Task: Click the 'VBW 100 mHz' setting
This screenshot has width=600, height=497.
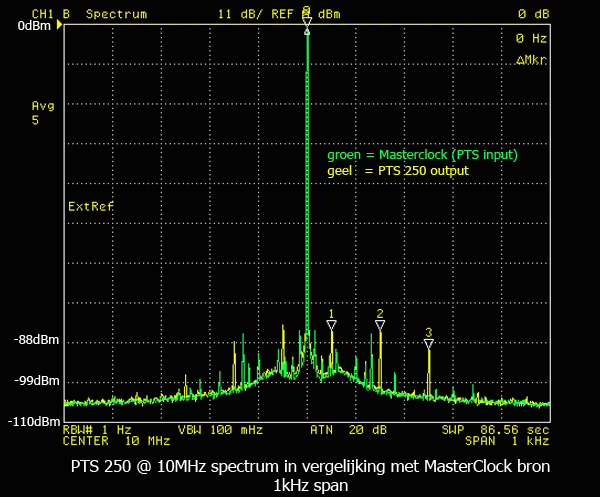Action: tap(220, 430)
